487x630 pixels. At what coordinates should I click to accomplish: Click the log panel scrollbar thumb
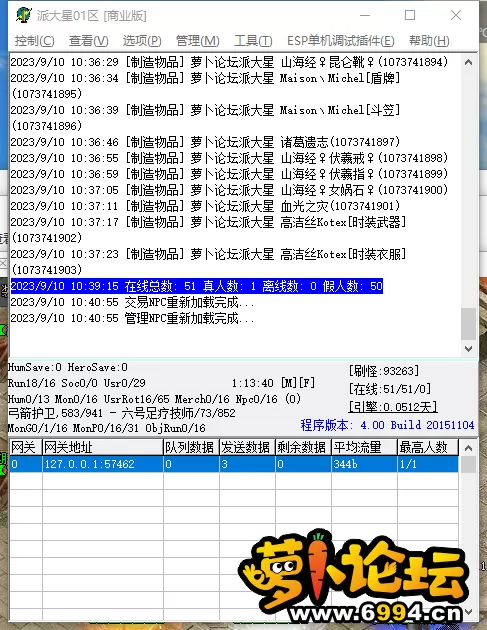point(468,324)
